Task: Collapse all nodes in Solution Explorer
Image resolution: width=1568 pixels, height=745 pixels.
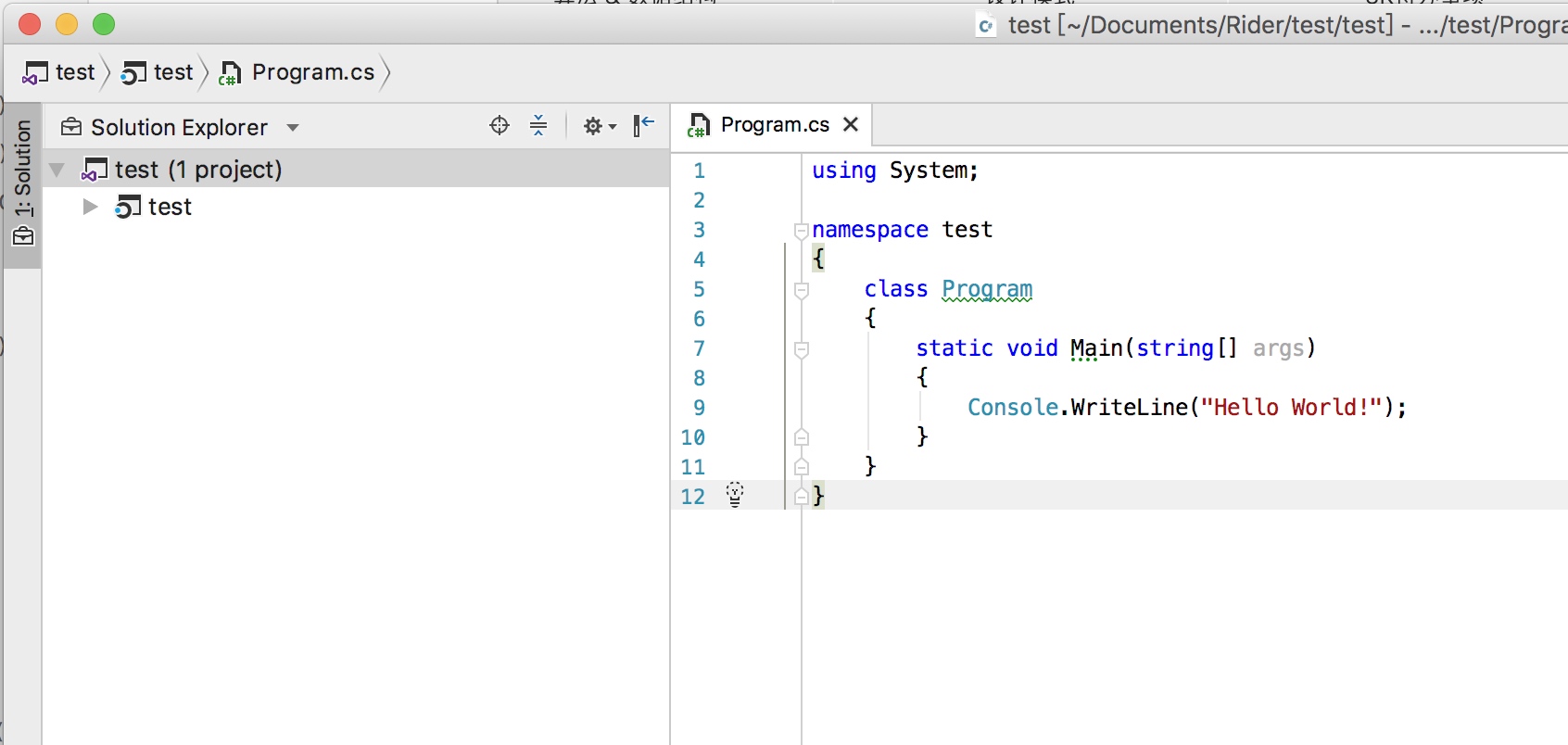Action: [538, 125]
